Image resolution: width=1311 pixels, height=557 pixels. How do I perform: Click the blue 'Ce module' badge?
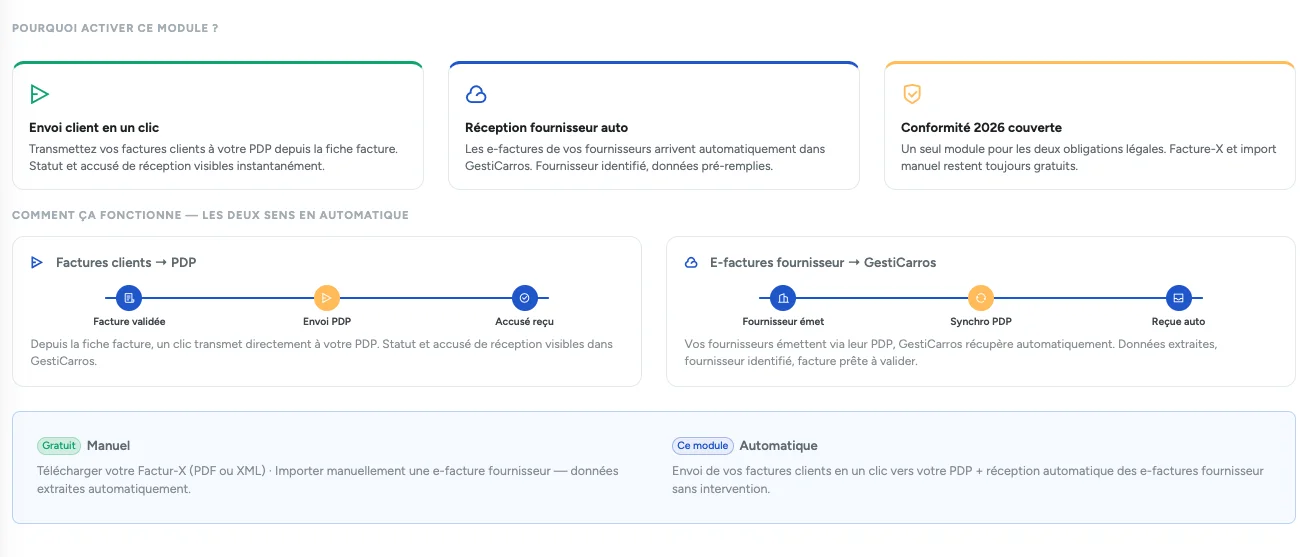[703, 446]
